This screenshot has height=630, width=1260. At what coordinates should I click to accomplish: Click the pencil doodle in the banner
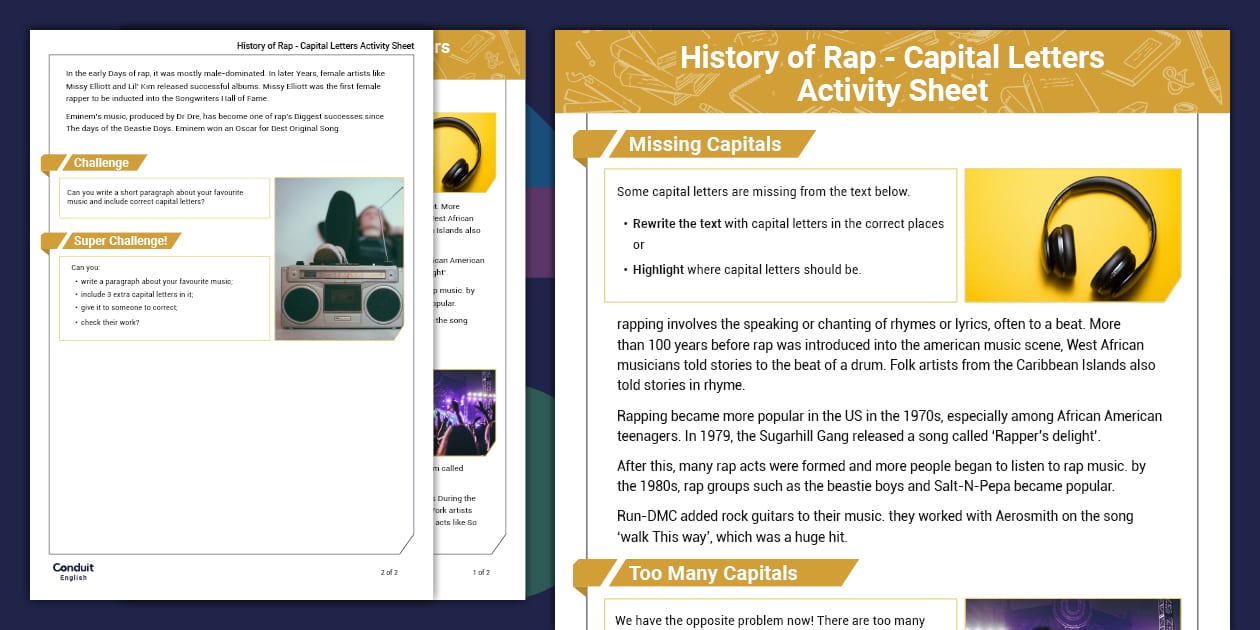[1206, 69]
